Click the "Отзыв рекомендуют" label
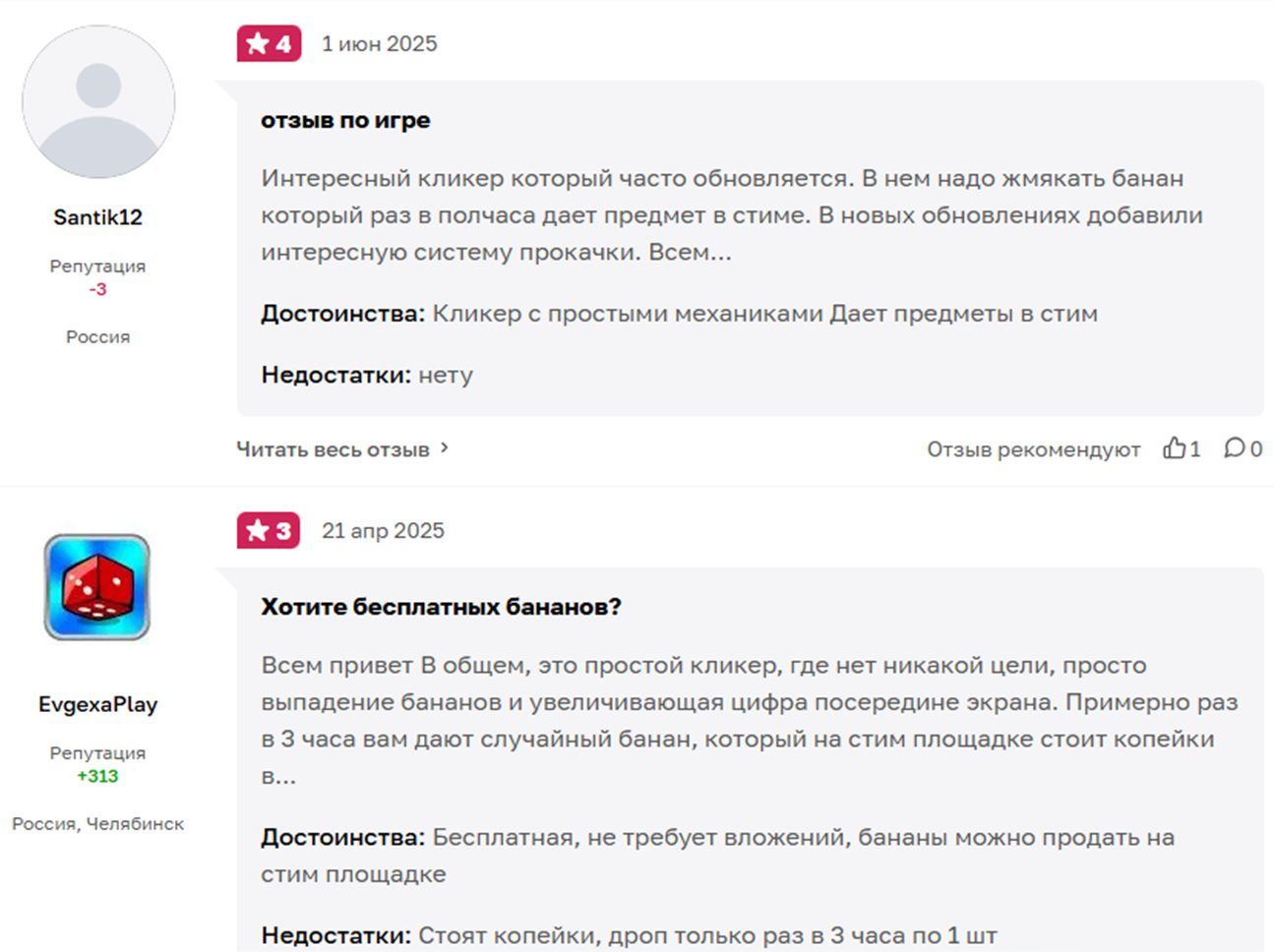1274x952 pixels. (x=1033, y=449)
